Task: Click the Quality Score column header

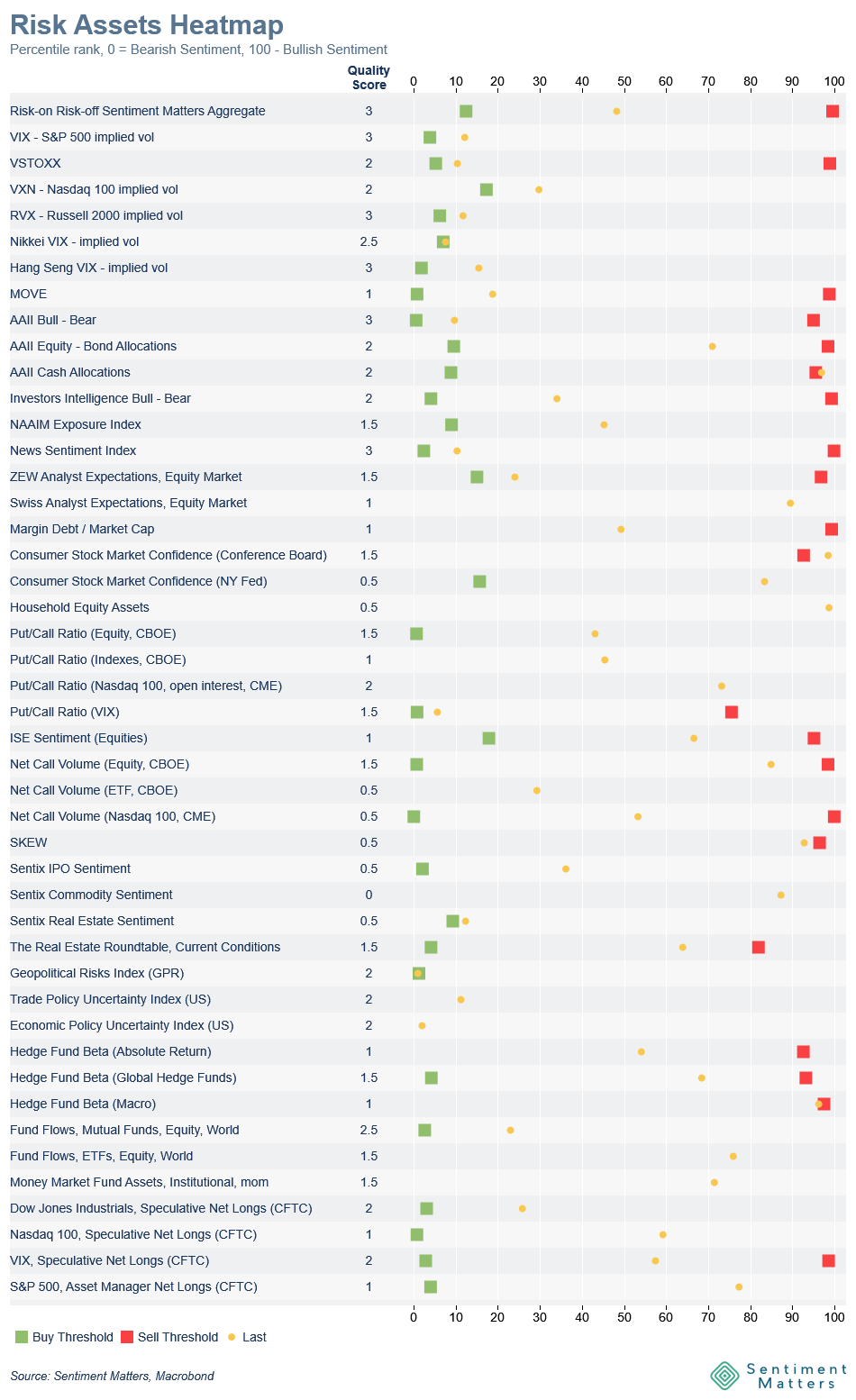Action: tap(369, 77)
